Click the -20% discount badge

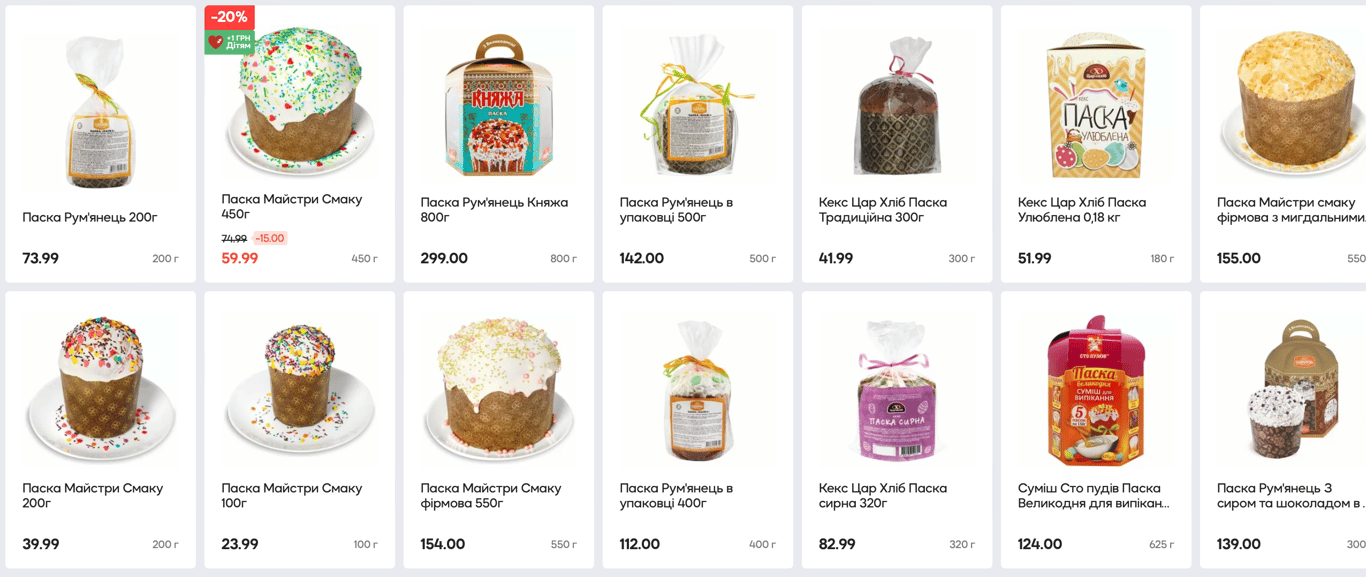click(x=229, y=17)
